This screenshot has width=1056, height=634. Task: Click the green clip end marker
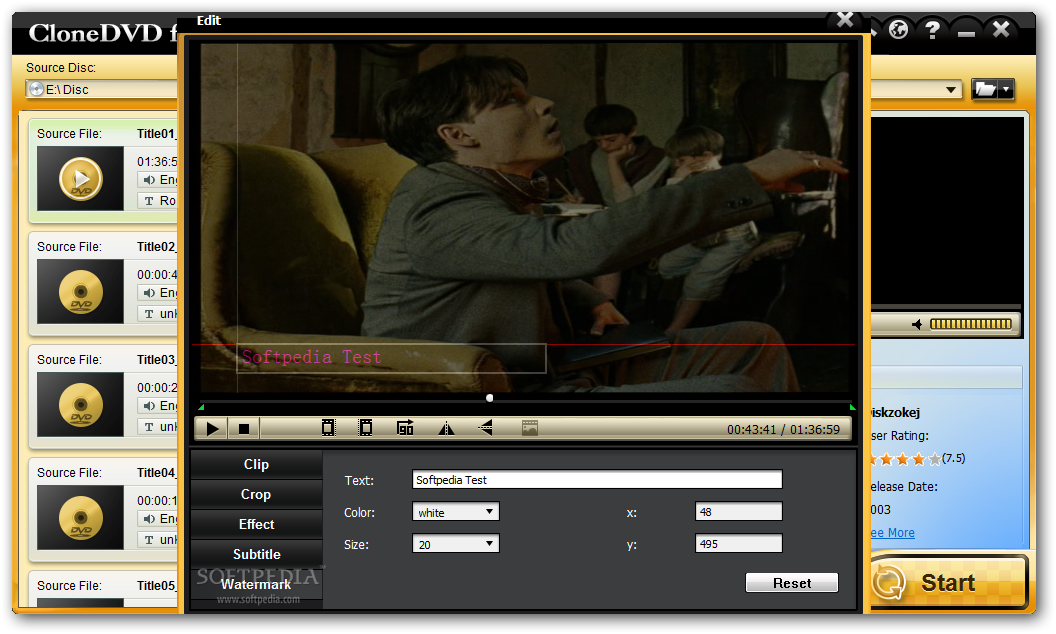(853, 407)
